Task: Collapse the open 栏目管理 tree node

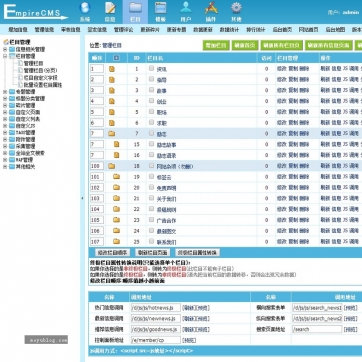Action: (x=5, y=56)
